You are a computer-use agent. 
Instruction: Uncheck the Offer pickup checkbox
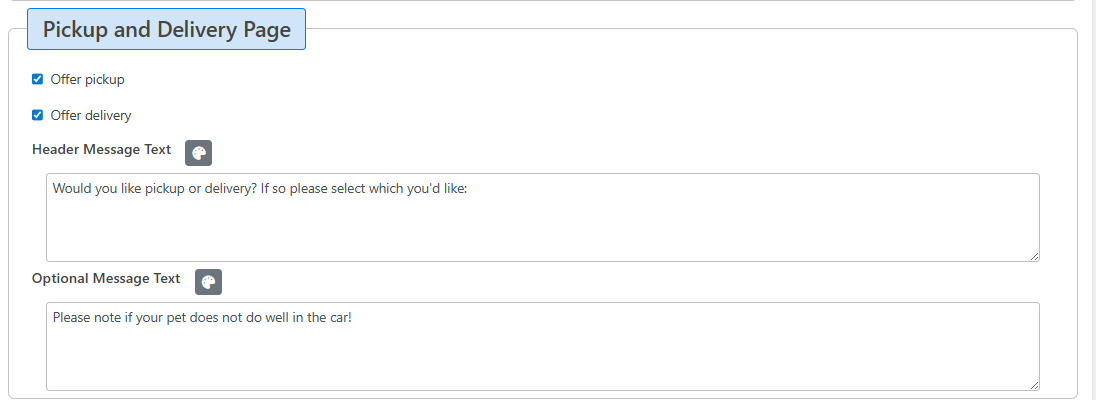click(x=38, y=79)
